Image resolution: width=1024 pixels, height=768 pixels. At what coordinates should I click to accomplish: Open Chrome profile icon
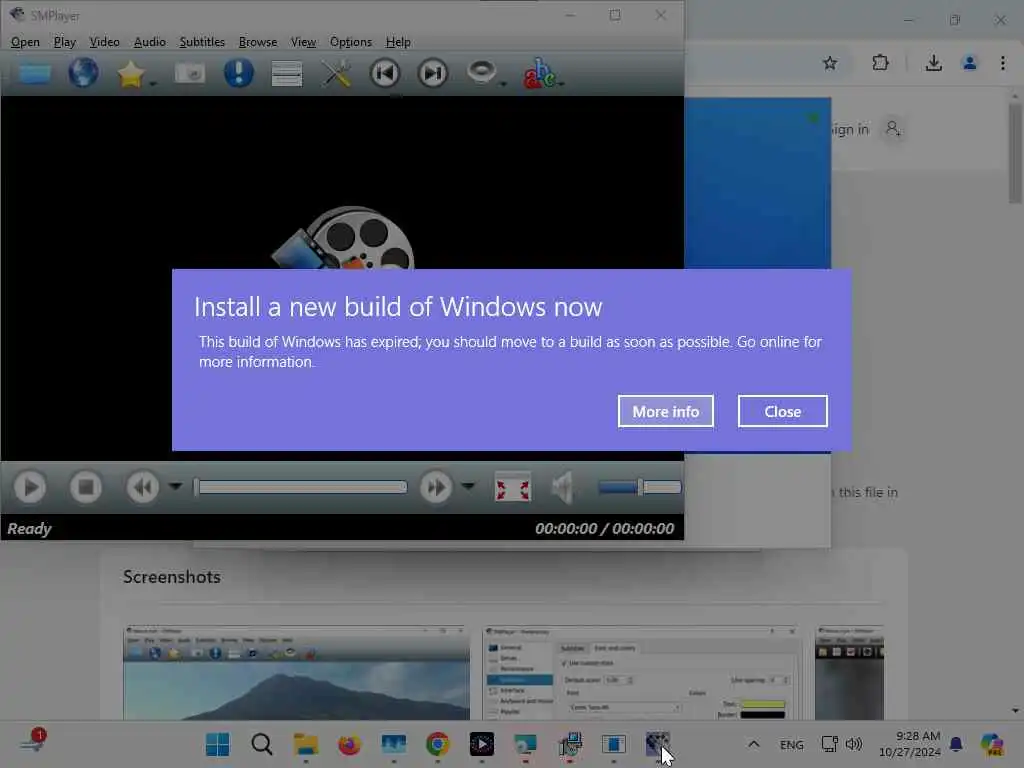[x=970, y=63]
